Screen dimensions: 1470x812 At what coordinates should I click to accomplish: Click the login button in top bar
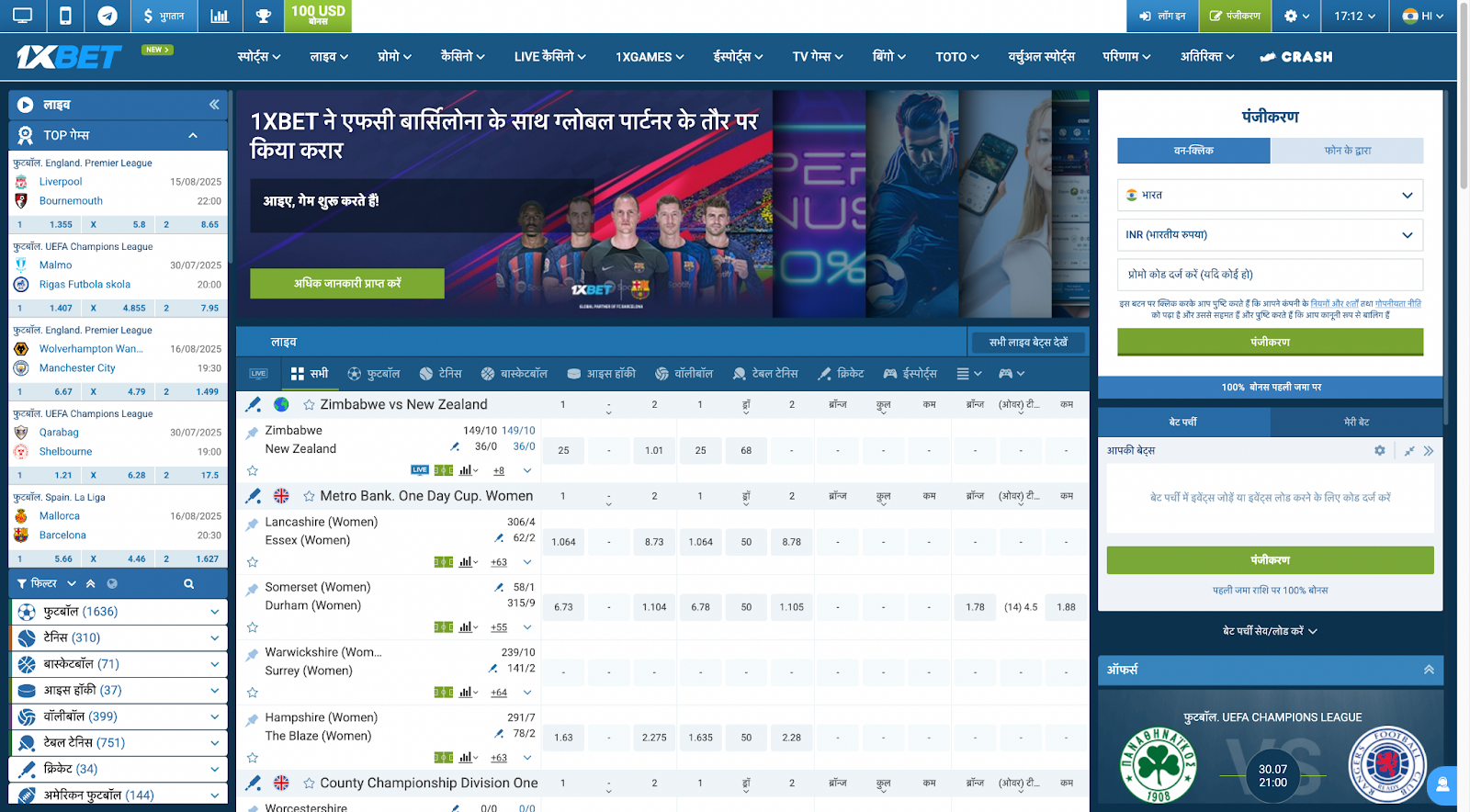click(x=1162, y=16)
